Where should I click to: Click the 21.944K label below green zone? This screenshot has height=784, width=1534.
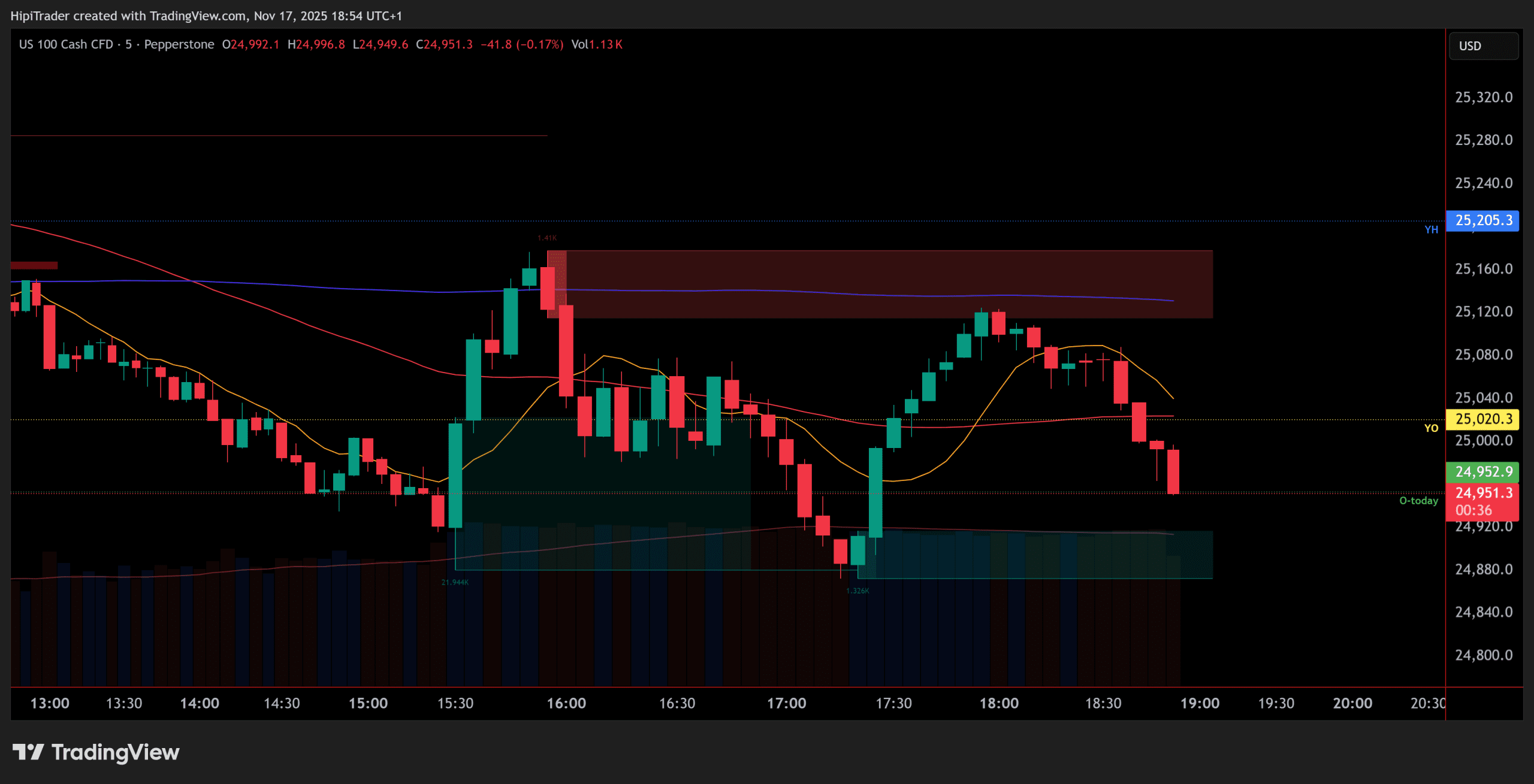(455, 582)
